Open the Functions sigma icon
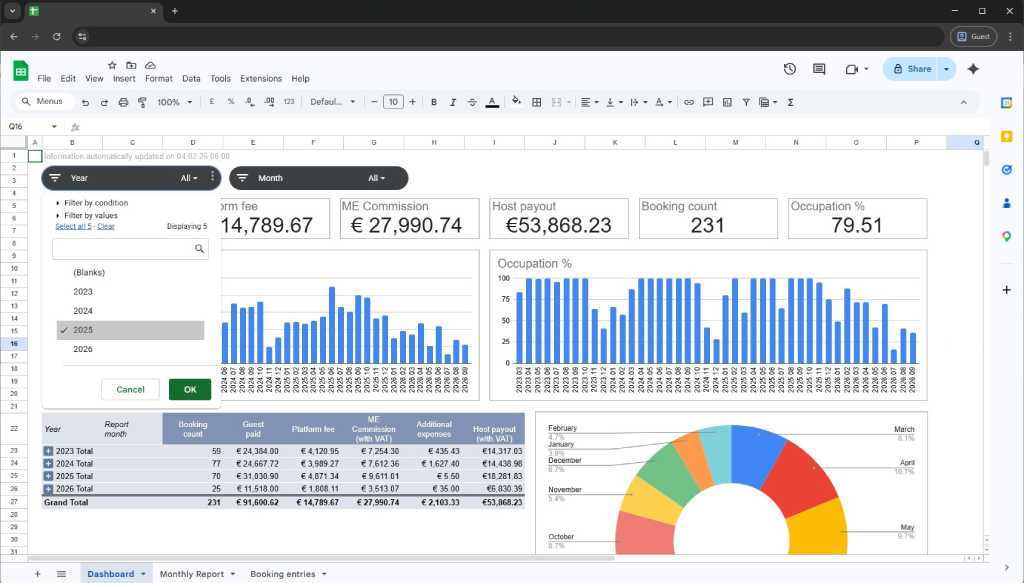 pos(790,102)
